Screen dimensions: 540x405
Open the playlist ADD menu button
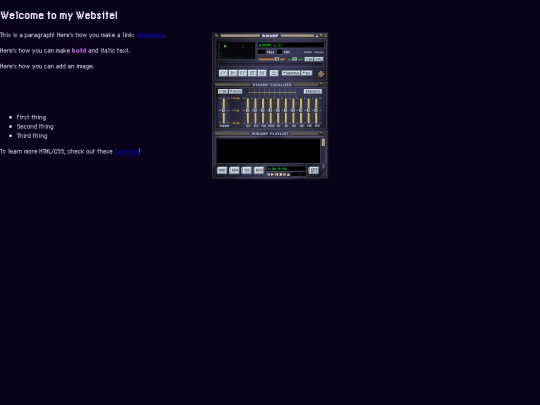click(222, 170)
